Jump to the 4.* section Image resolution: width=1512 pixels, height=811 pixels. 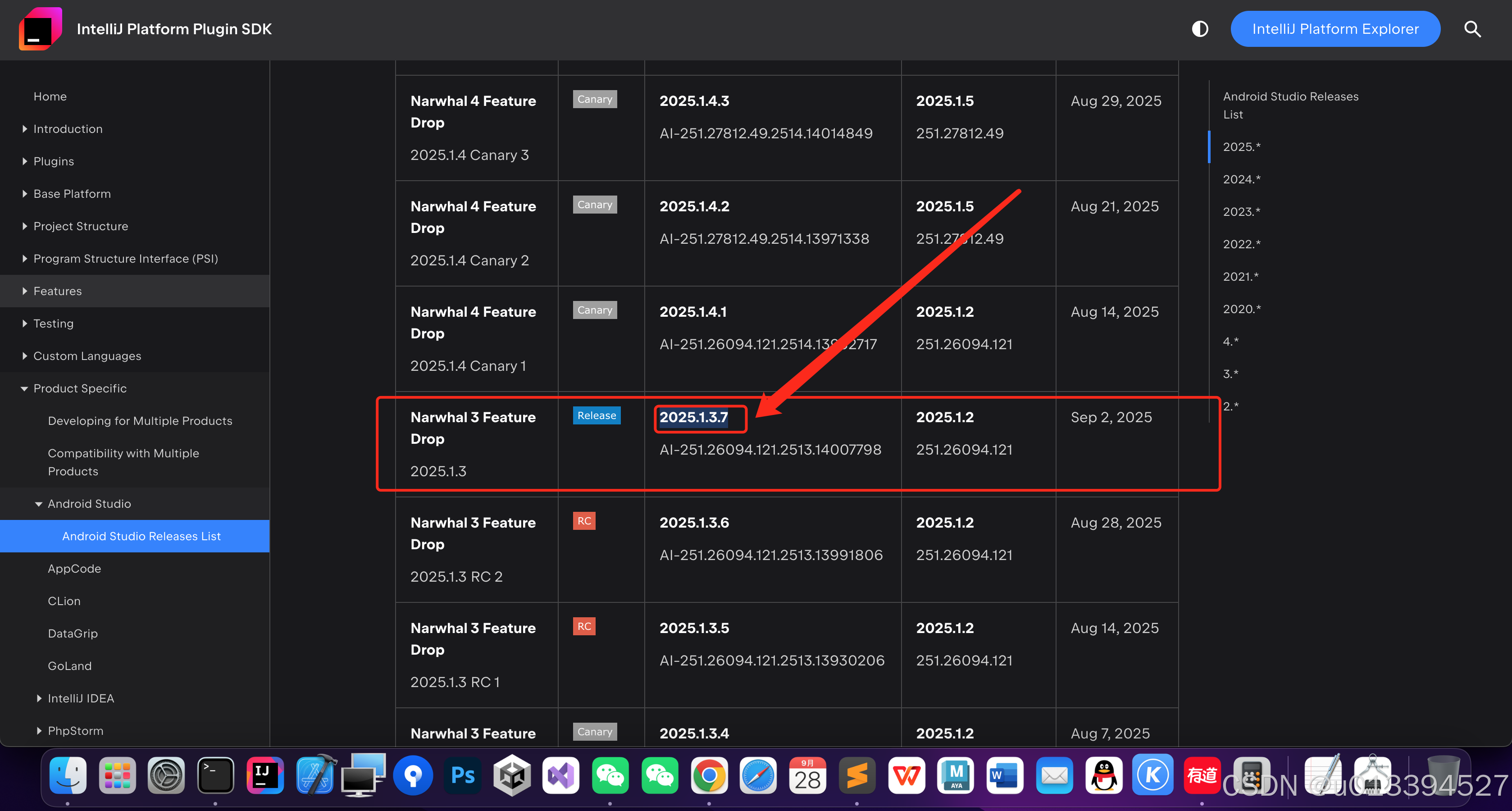(x=1230, y=341)
